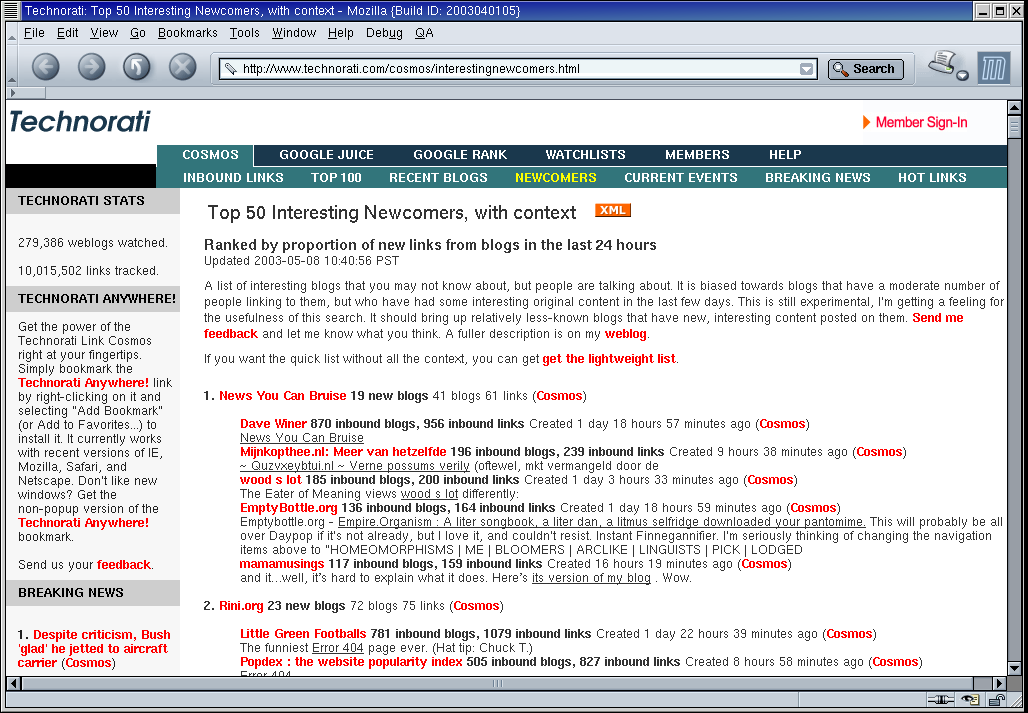Open the File menu
The image size is (1028, 713).
[34, 33]
